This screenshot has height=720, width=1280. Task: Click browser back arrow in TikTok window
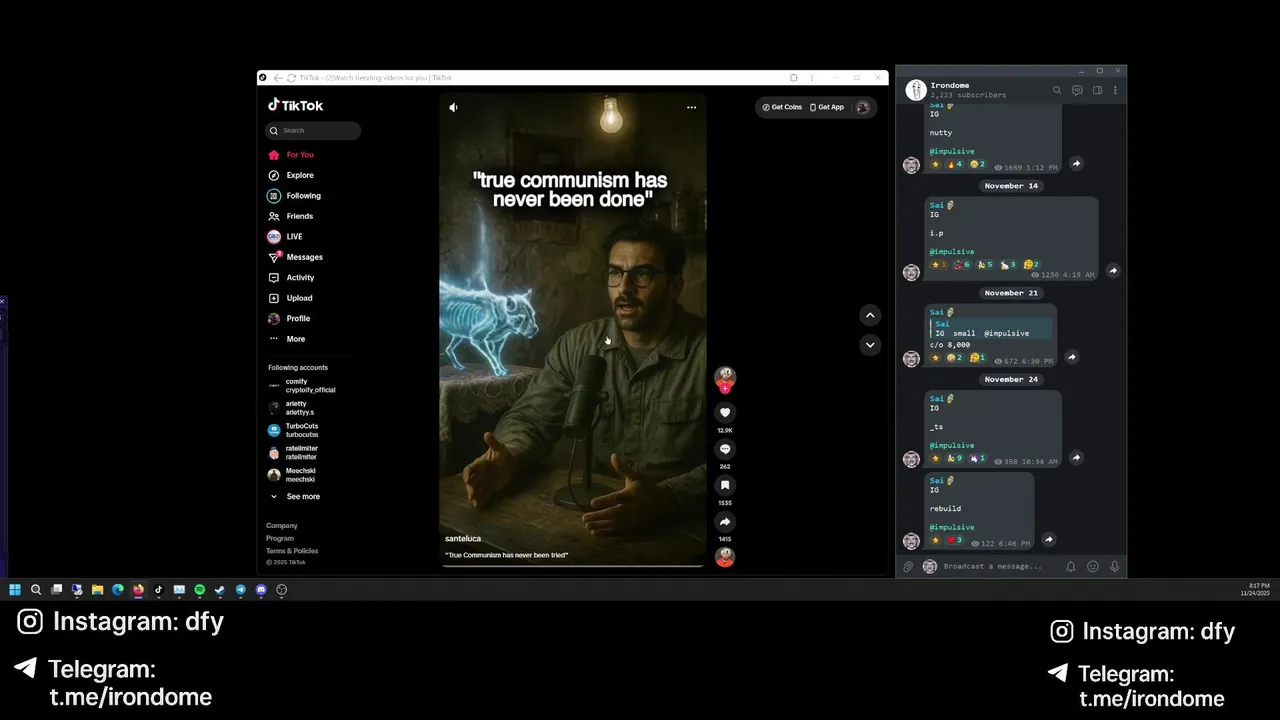278,78
